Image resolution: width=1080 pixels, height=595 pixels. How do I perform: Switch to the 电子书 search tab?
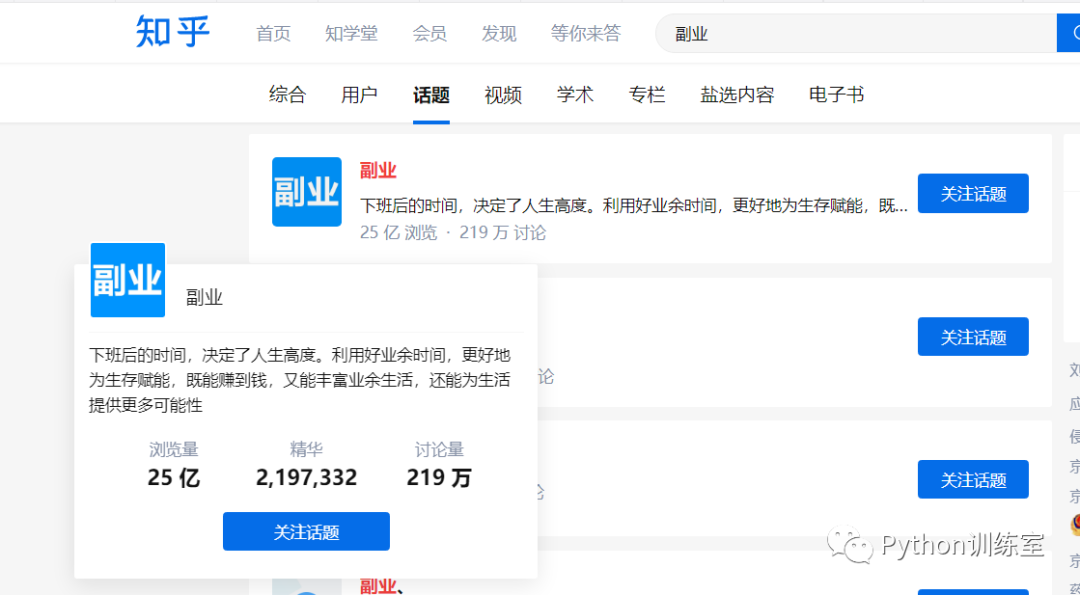point(836,94)
